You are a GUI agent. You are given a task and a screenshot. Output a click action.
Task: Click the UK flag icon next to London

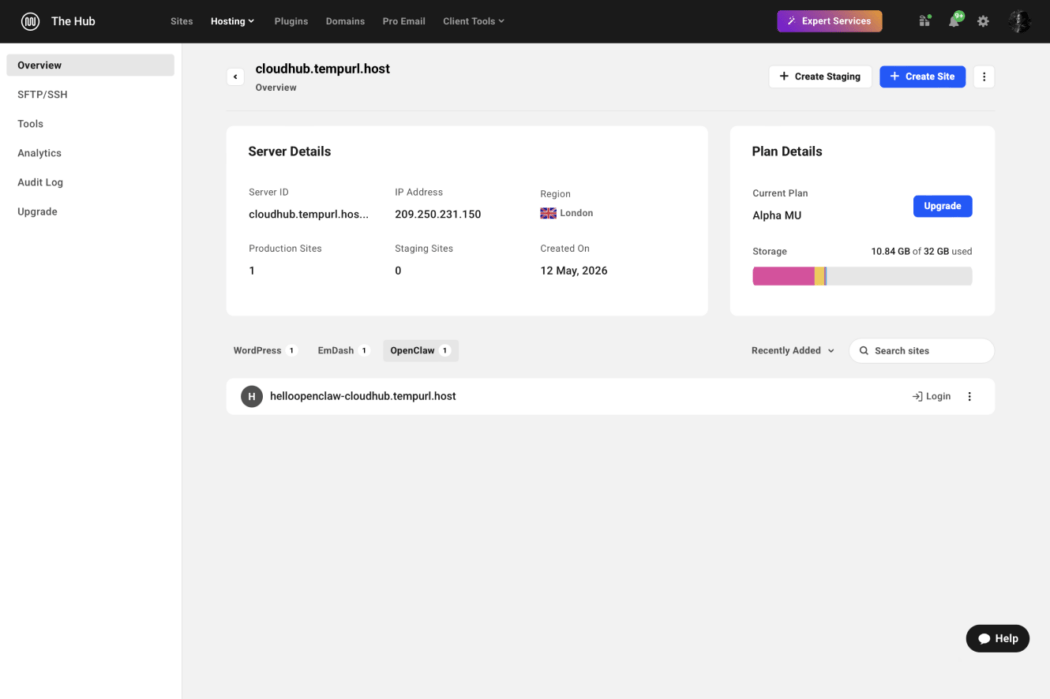click(x=548, y=214)
